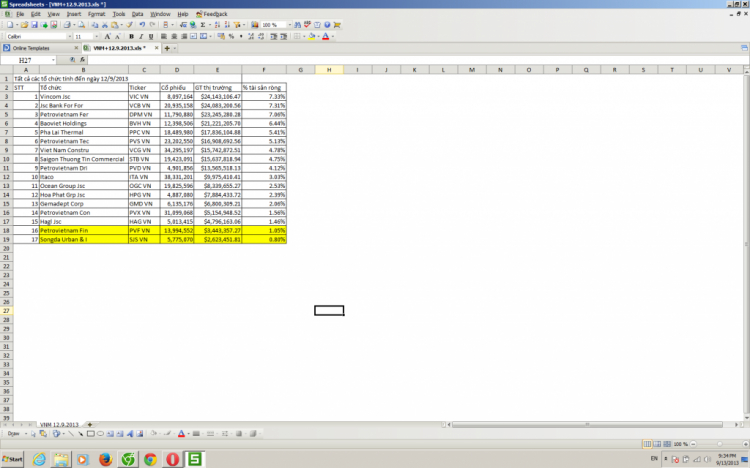The height and width of the screenshot is (468, 750).
Task: Click the Merge and Center icon
Action: [x=203, y=36]
